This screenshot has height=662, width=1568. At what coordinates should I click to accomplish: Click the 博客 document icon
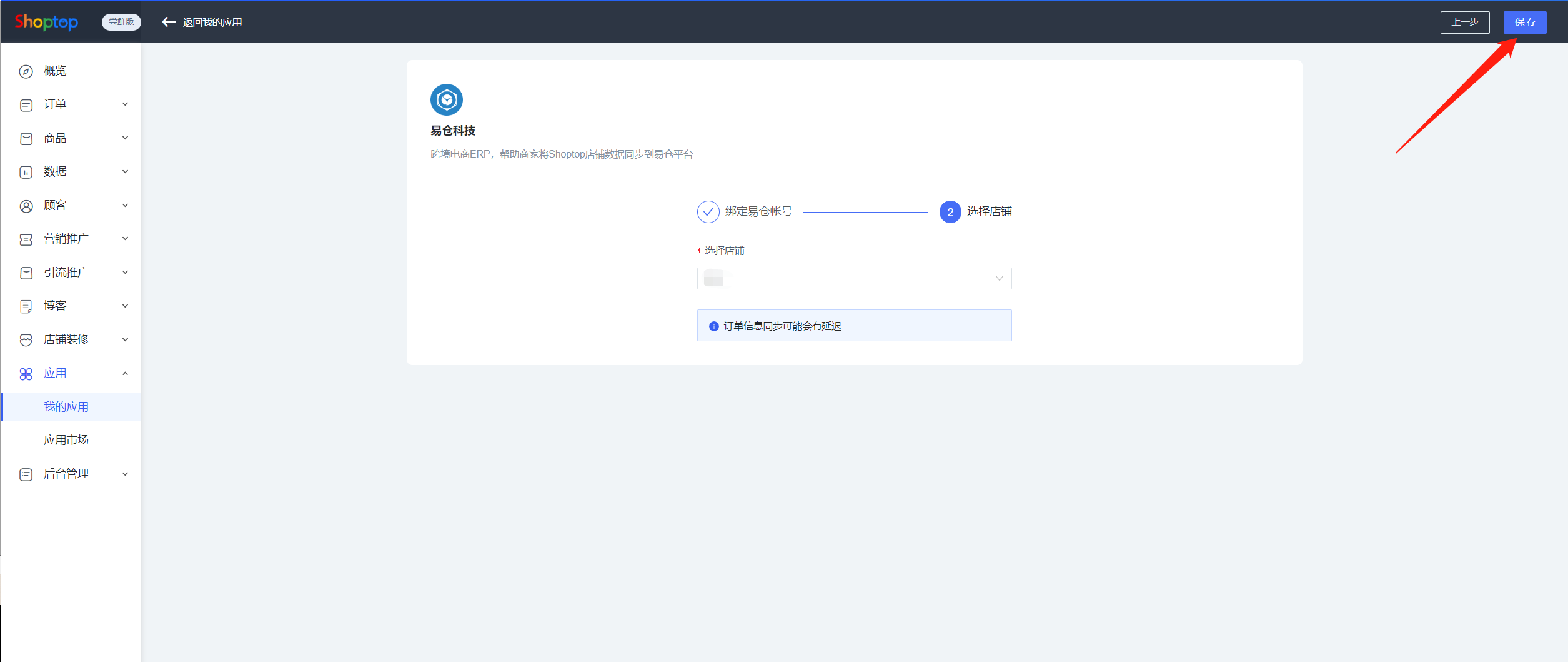[26, 306]
